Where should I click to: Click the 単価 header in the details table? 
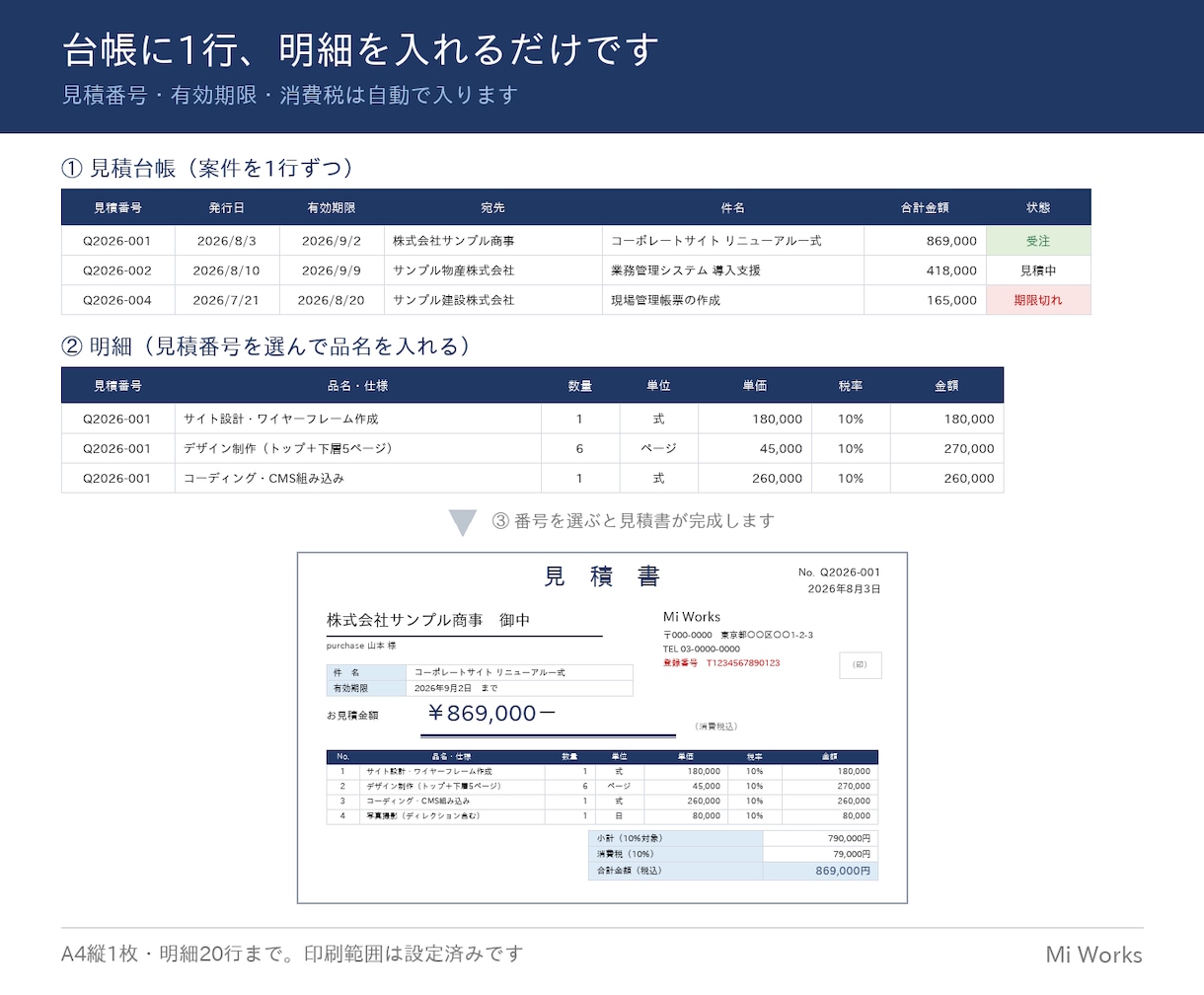[x=755, y=386]
